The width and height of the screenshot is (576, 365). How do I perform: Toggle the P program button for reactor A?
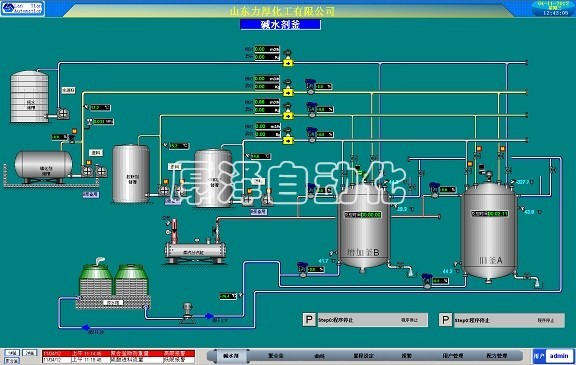(445, 319)
